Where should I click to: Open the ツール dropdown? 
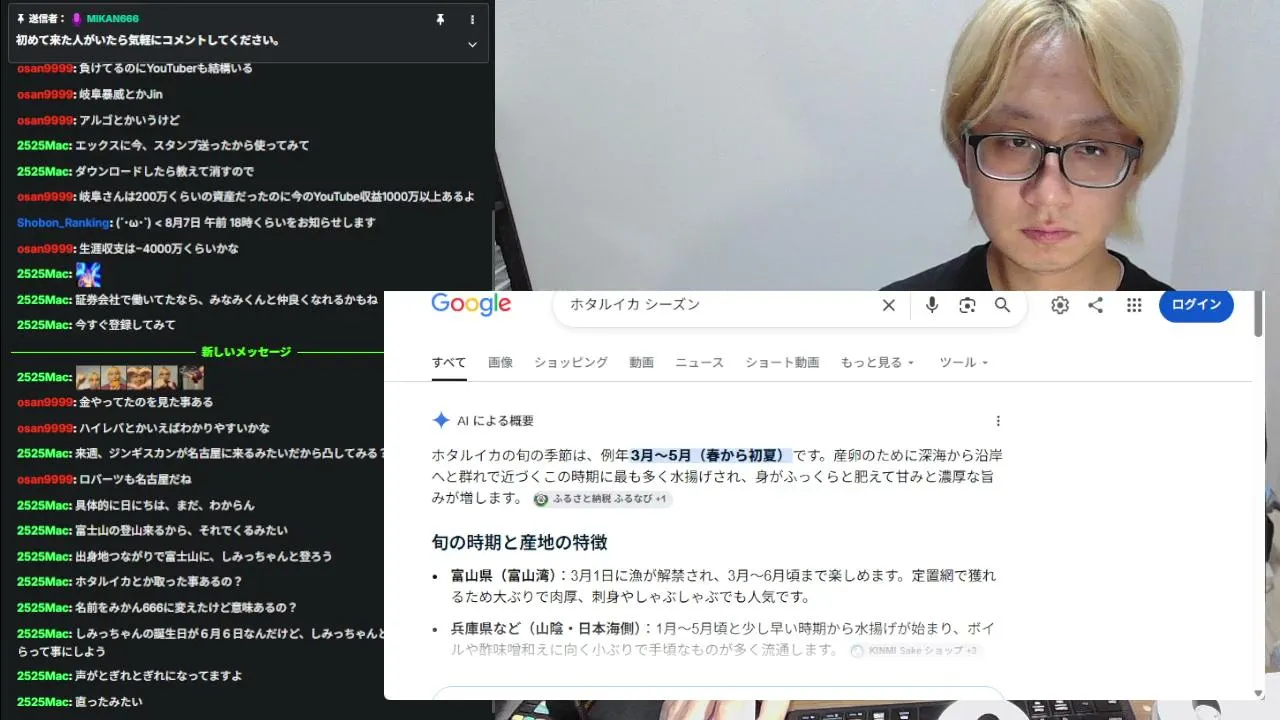pyautogui.click(x=963, y=362)
